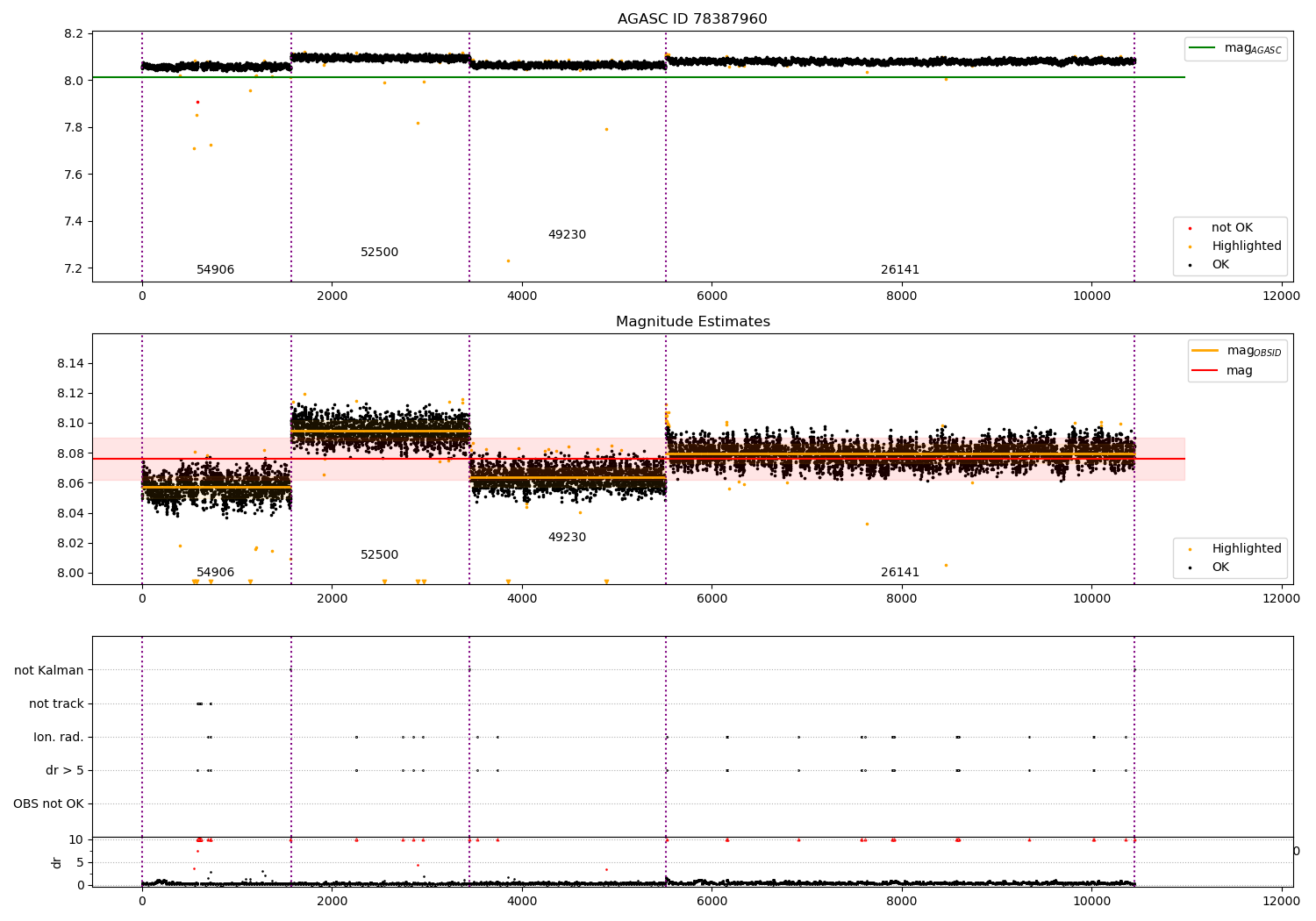
Task: Click the 7.6 y-axis tick in top plot
Action: 75,175
